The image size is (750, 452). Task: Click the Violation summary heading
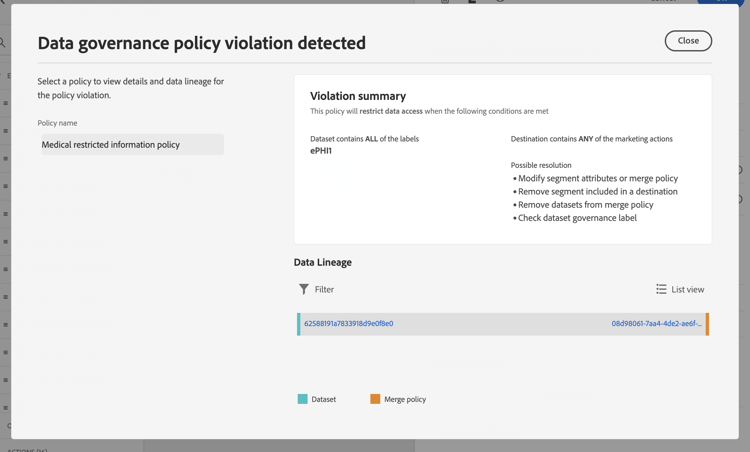click(358, 96)
